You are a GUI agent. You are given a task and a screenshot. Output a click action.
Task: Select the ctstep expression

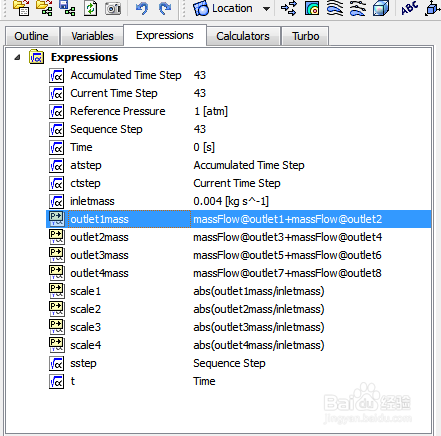[x=85, y=183]
